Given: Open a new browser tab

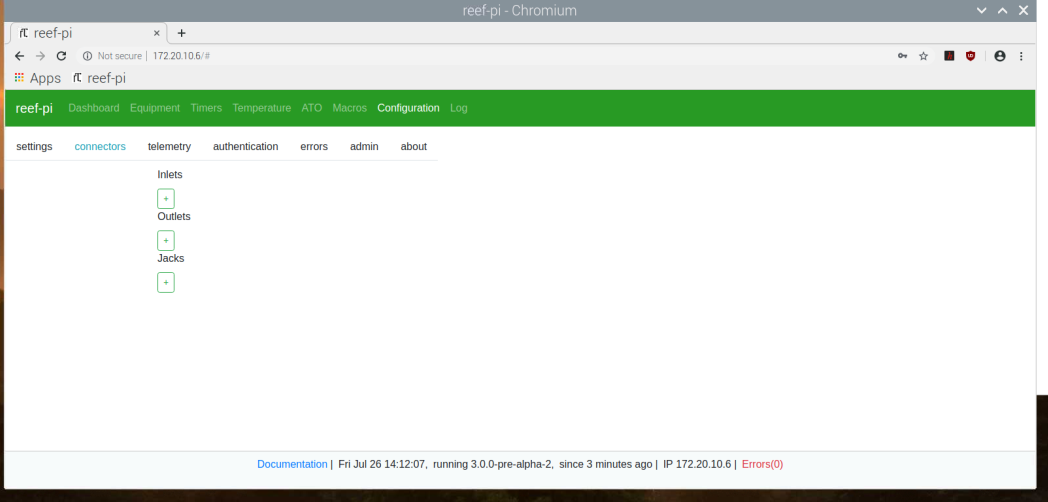Looking at the screenshot, I should click(181, 33).
